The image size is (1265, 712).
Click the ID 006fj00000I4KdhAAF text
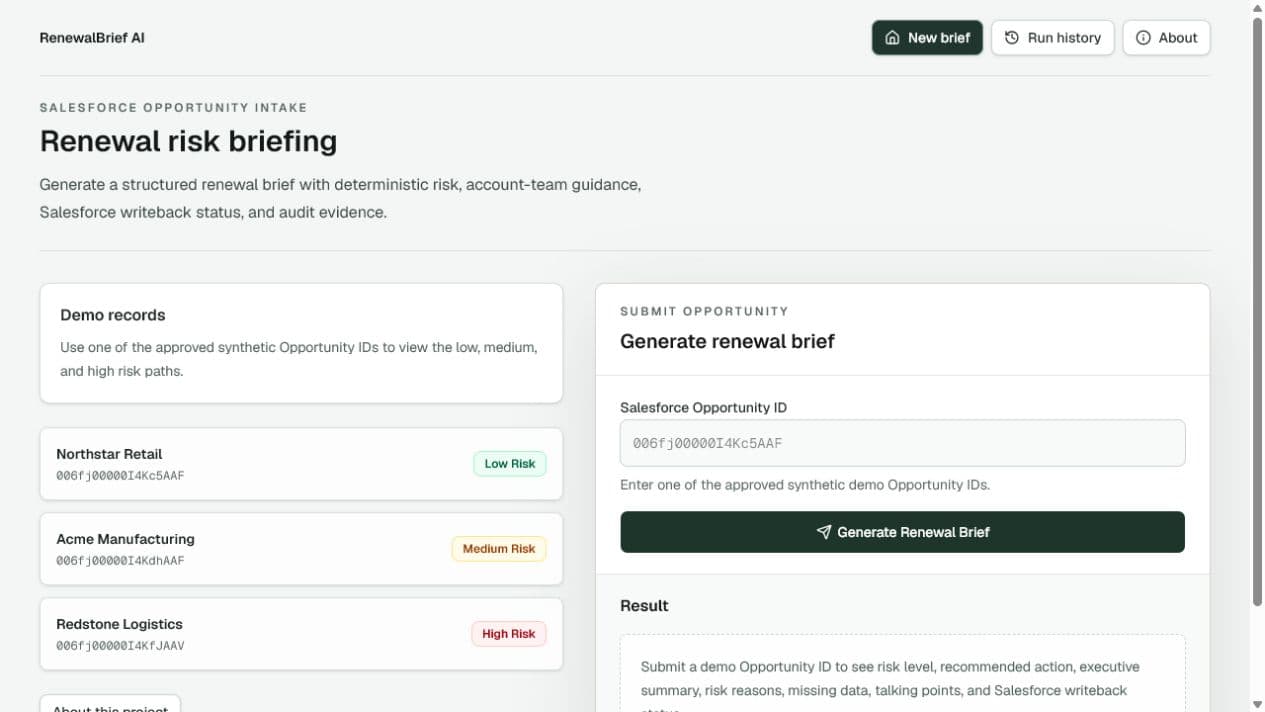(x=120, y=561)
